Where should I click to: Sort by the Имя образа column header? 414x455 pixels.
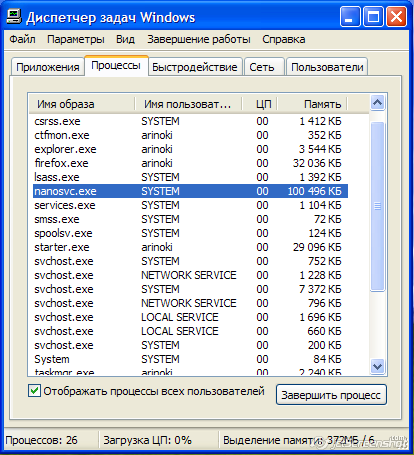(x=82, y=104)
